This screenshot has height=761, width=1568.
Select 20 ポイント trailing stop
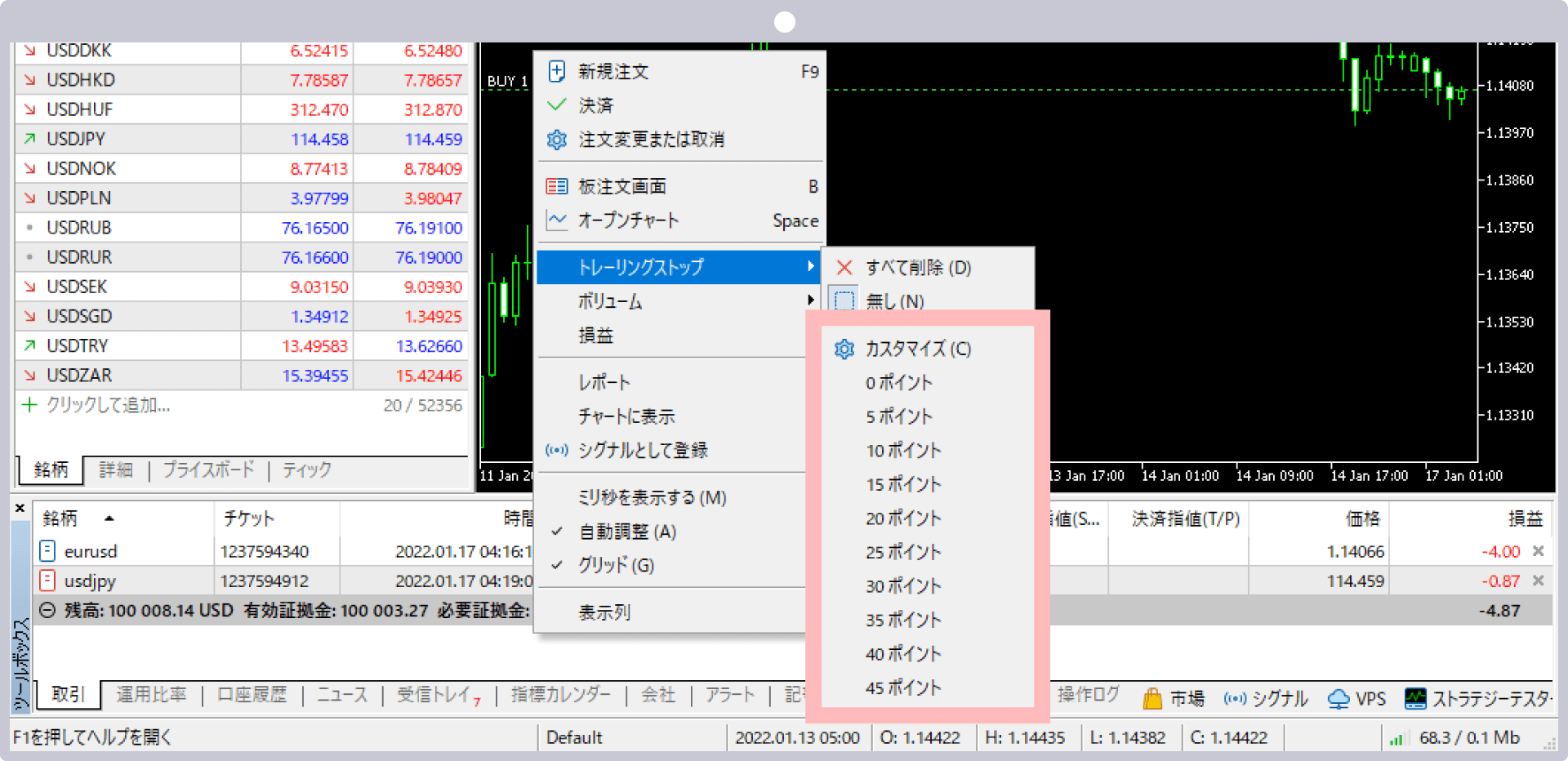[x=903, y=518]
